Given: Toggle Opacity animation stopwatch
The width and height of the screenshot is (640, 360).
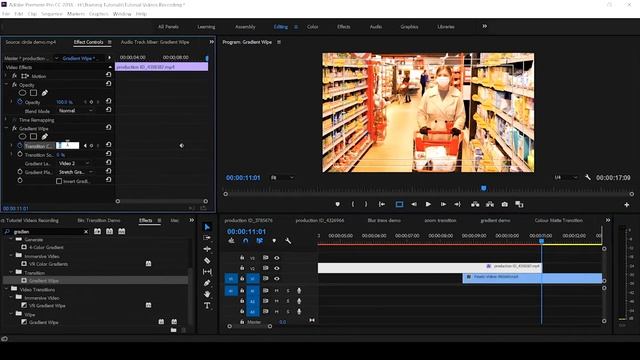Looking at the screenshot, I should (x=20, y=102).
